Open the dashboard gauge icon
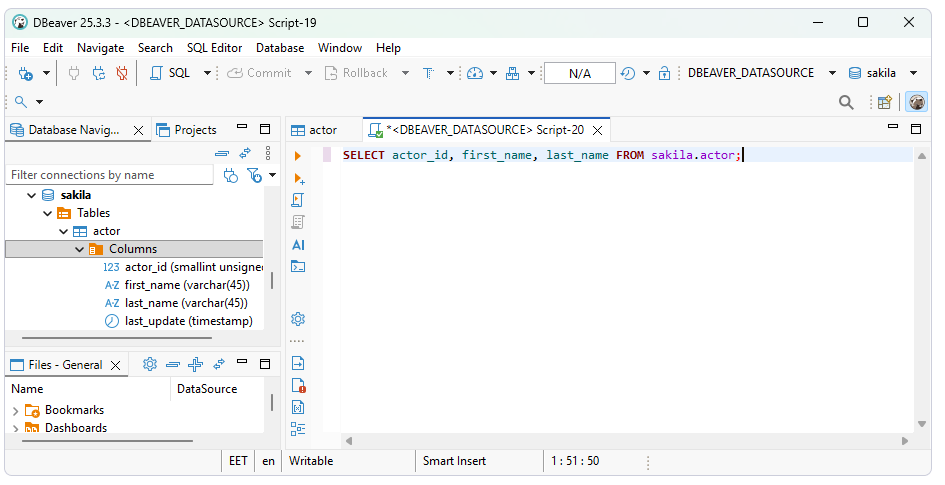 tap(475, 74)
